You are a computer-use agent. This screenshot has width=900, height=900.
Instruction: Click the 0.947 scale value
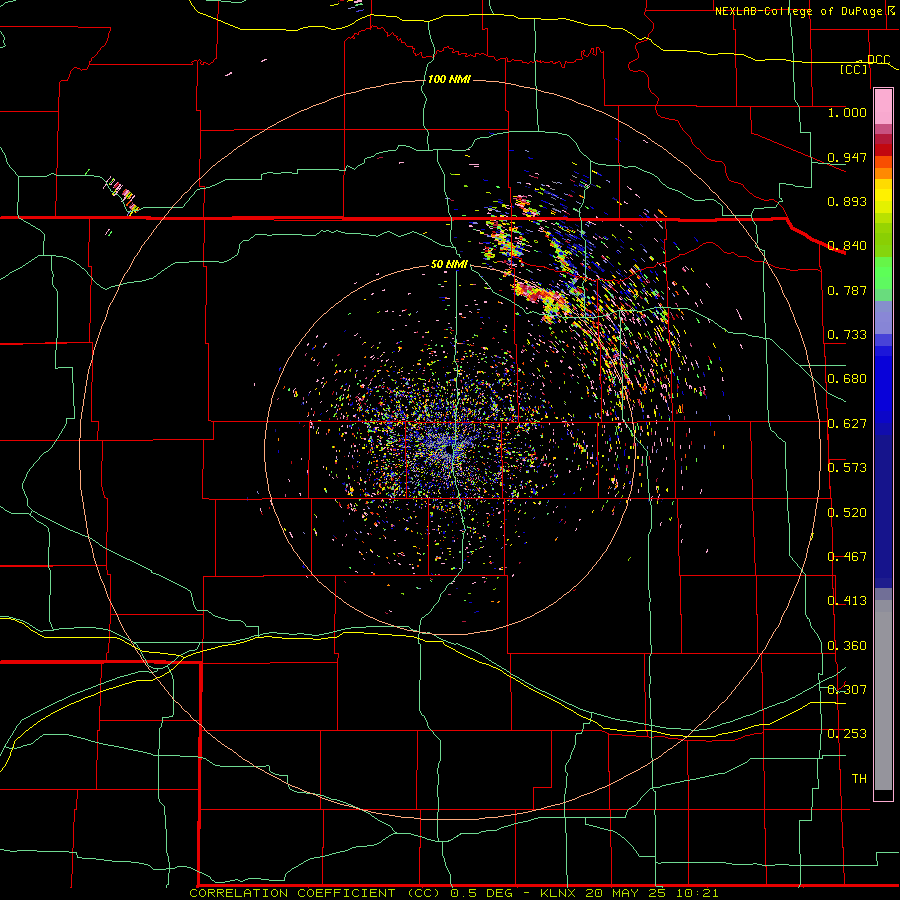click(847, 157)
